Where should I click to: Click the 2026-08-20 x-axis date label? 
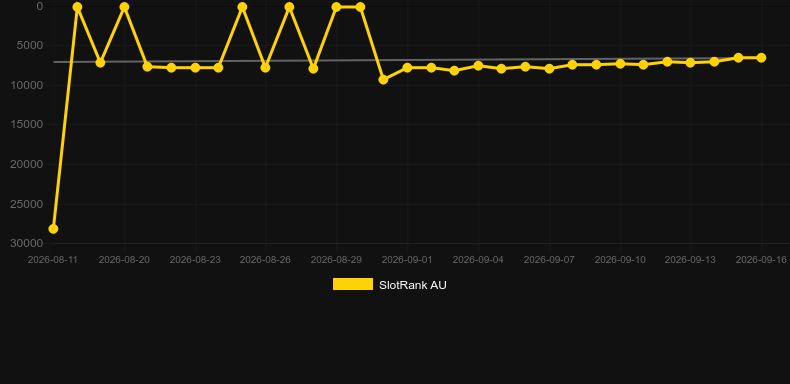[x=124, y=260]
